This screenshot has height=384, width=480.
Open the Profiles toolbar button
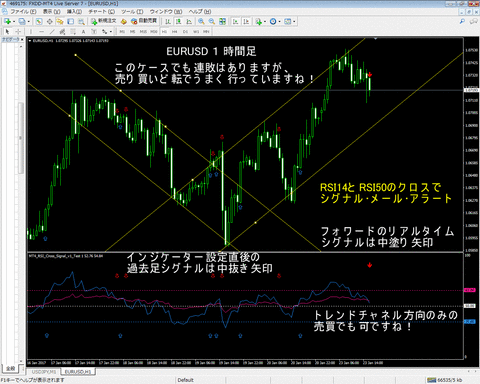tap(22, 21)
